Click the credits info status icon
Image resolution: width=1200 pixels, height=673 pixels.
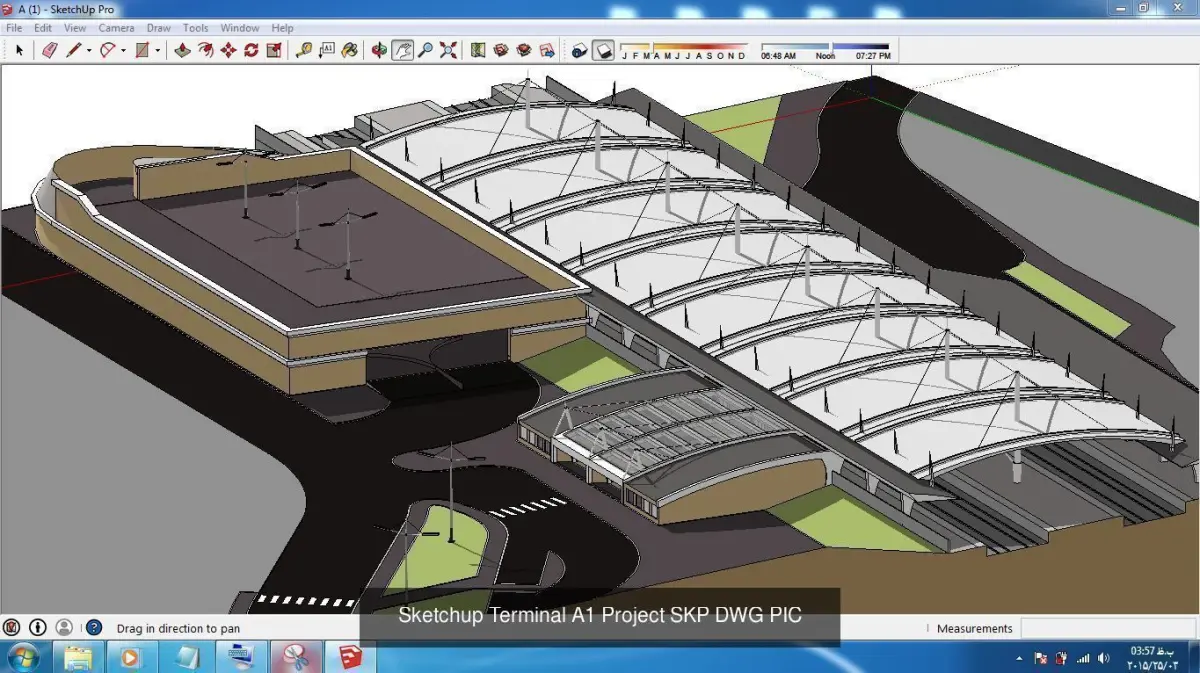pyautogui.click(x=38, y=628)
